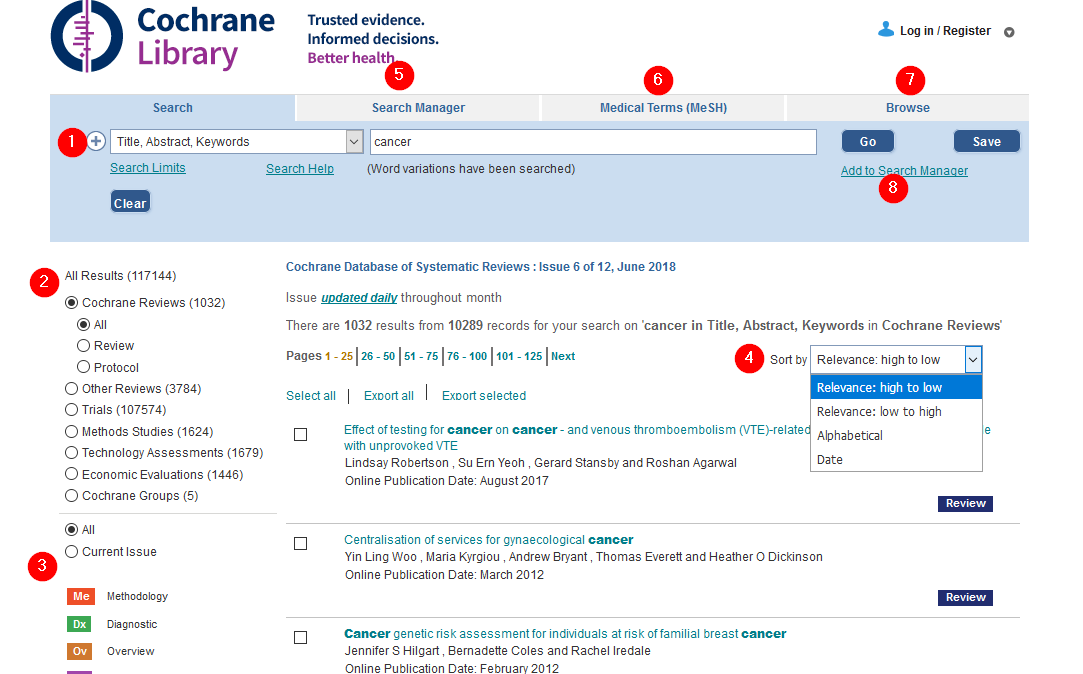Choose the Protocol radio option
This screenshot has width=1083, height=674.
tap(84, 367)
